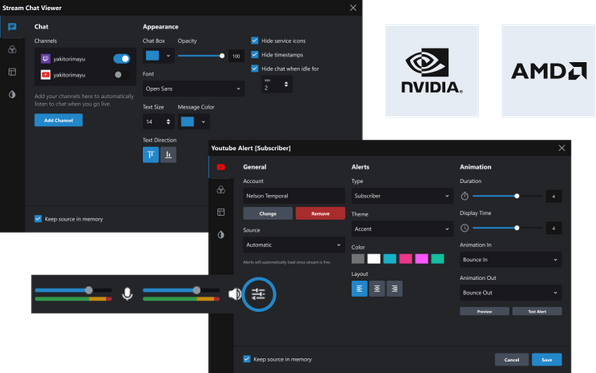This screenshot has width=596, height=373.
Task: Uncheck Hide chat when idle for
Action: [255, 68]
